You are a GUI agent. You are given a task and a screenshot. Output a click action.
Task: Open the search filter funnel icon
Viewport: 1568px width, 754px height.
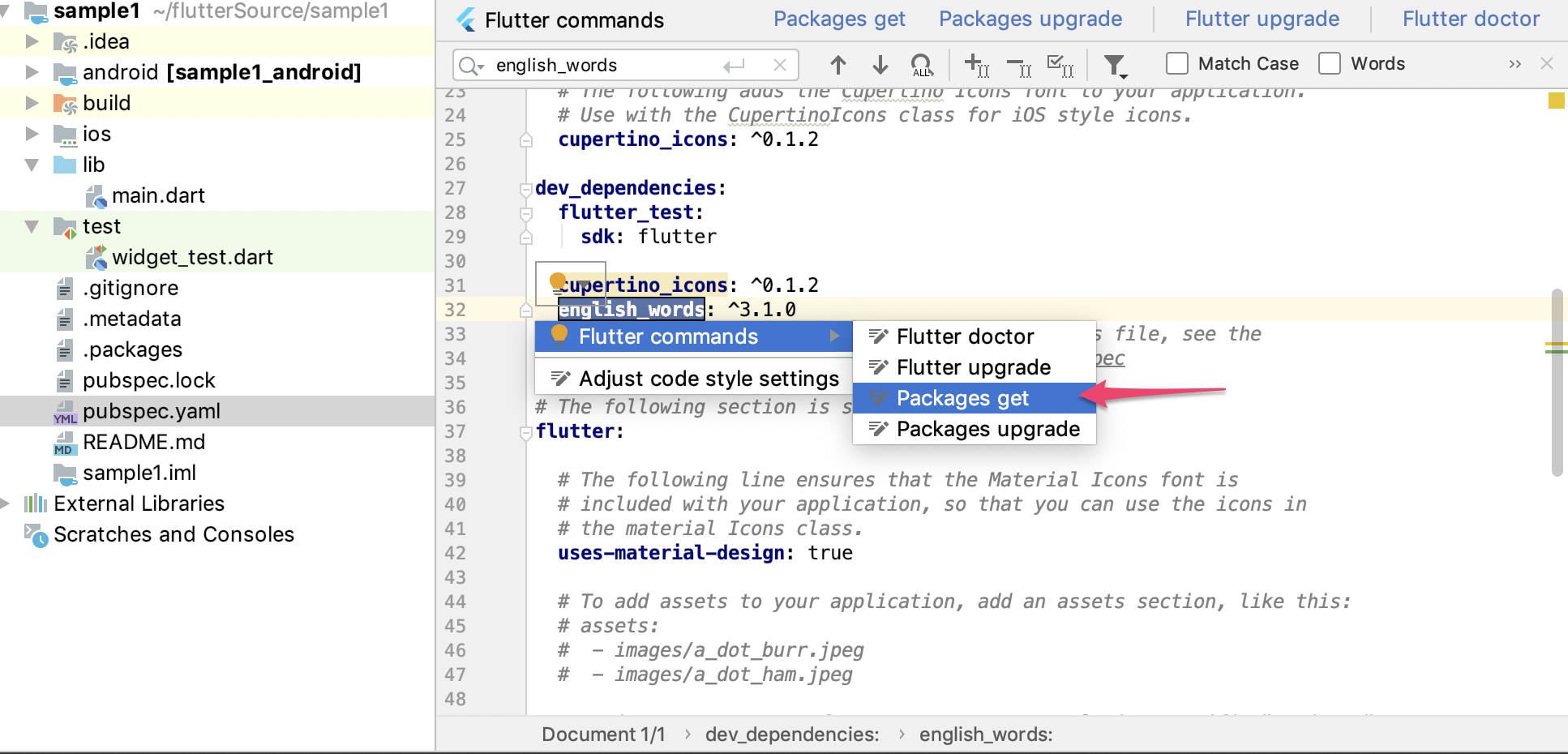(1115, 65)
